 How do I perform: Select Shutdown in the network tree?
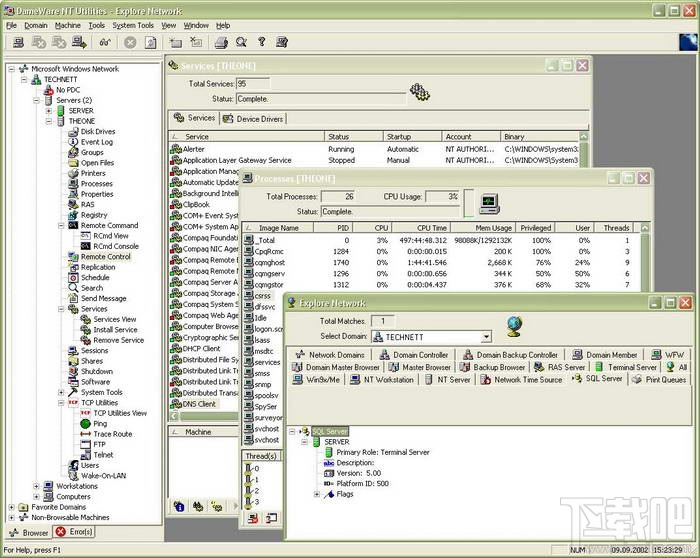(x=97, y=371)
